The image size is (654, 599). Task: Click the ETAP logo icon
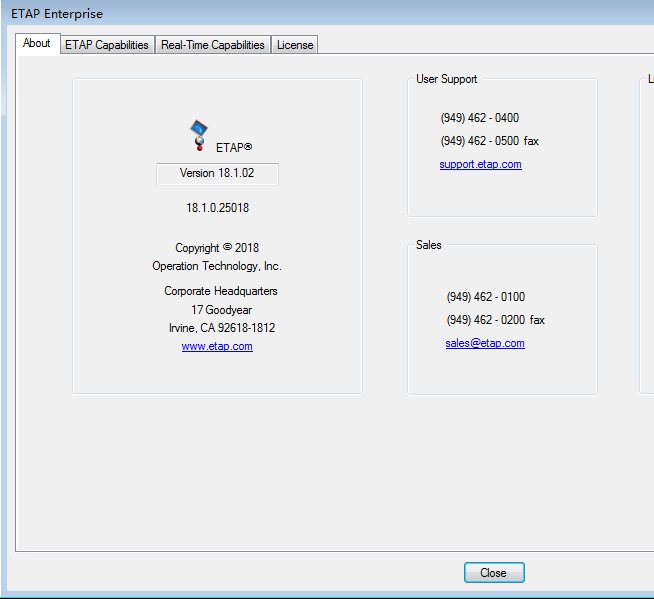(199, 135)
